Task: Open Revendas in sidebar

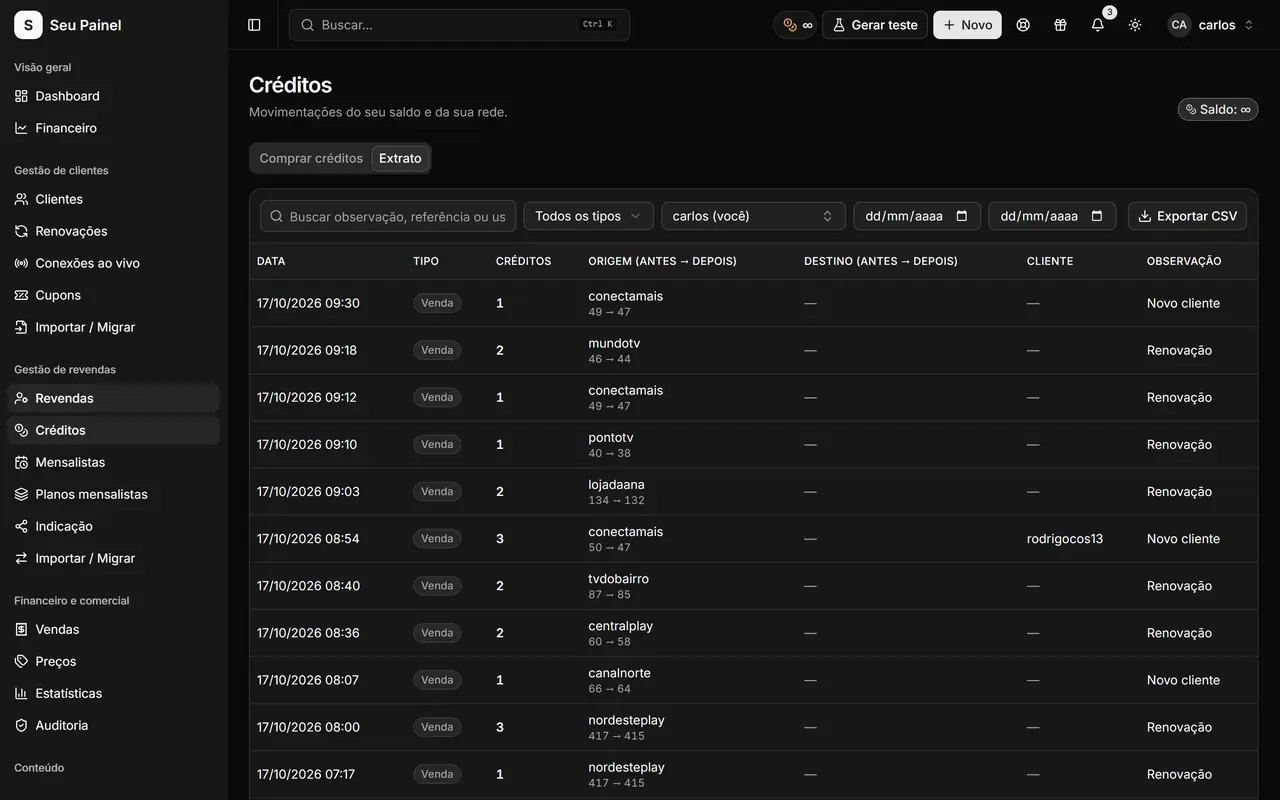Action: (113, 398)
